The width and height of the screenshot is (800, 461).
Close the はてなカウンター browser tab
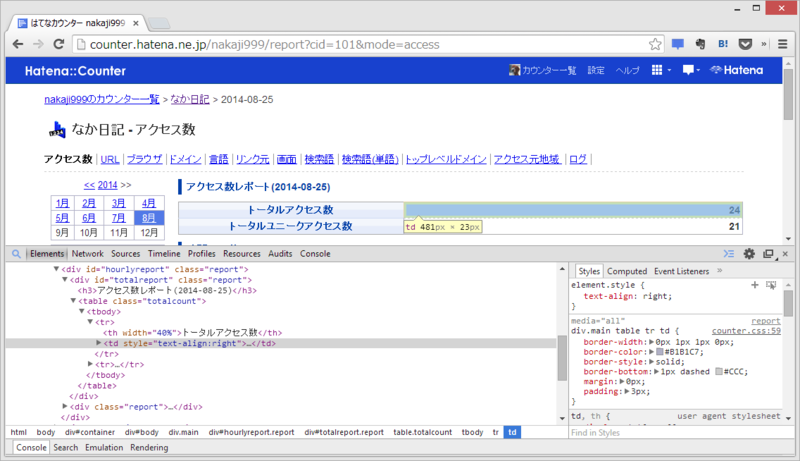pos(136,23)
